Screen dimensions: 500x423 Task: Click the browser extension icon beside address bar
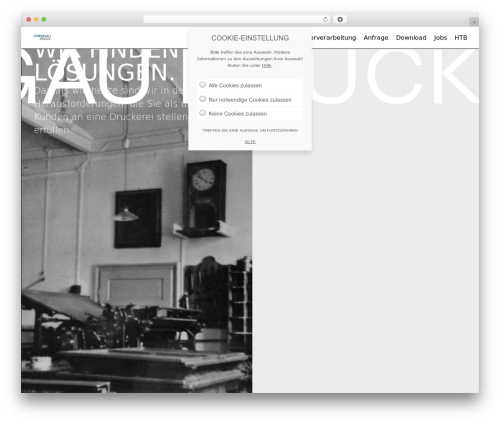coord(340,20)
